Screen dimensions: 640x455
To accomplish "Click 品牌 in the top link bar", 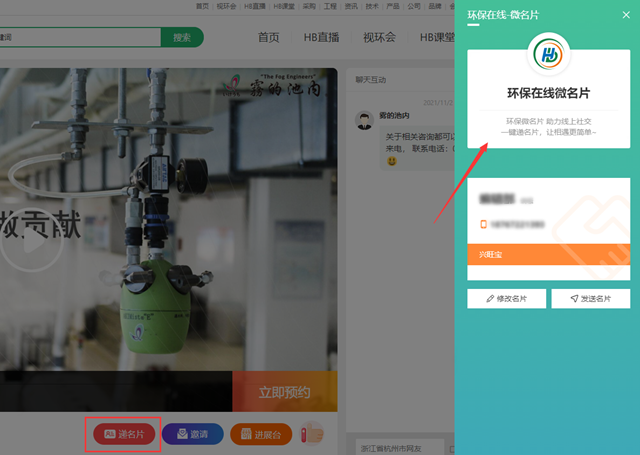I will click(435, 6).
